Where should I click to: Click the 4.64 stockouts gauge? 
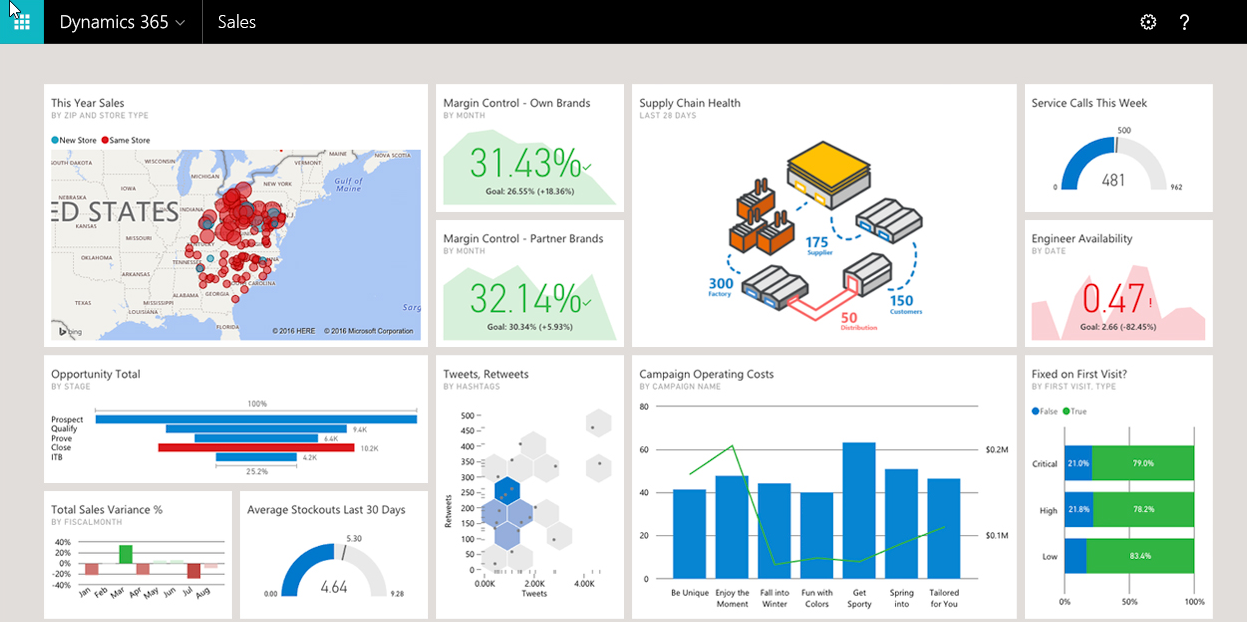pos(333,570)
